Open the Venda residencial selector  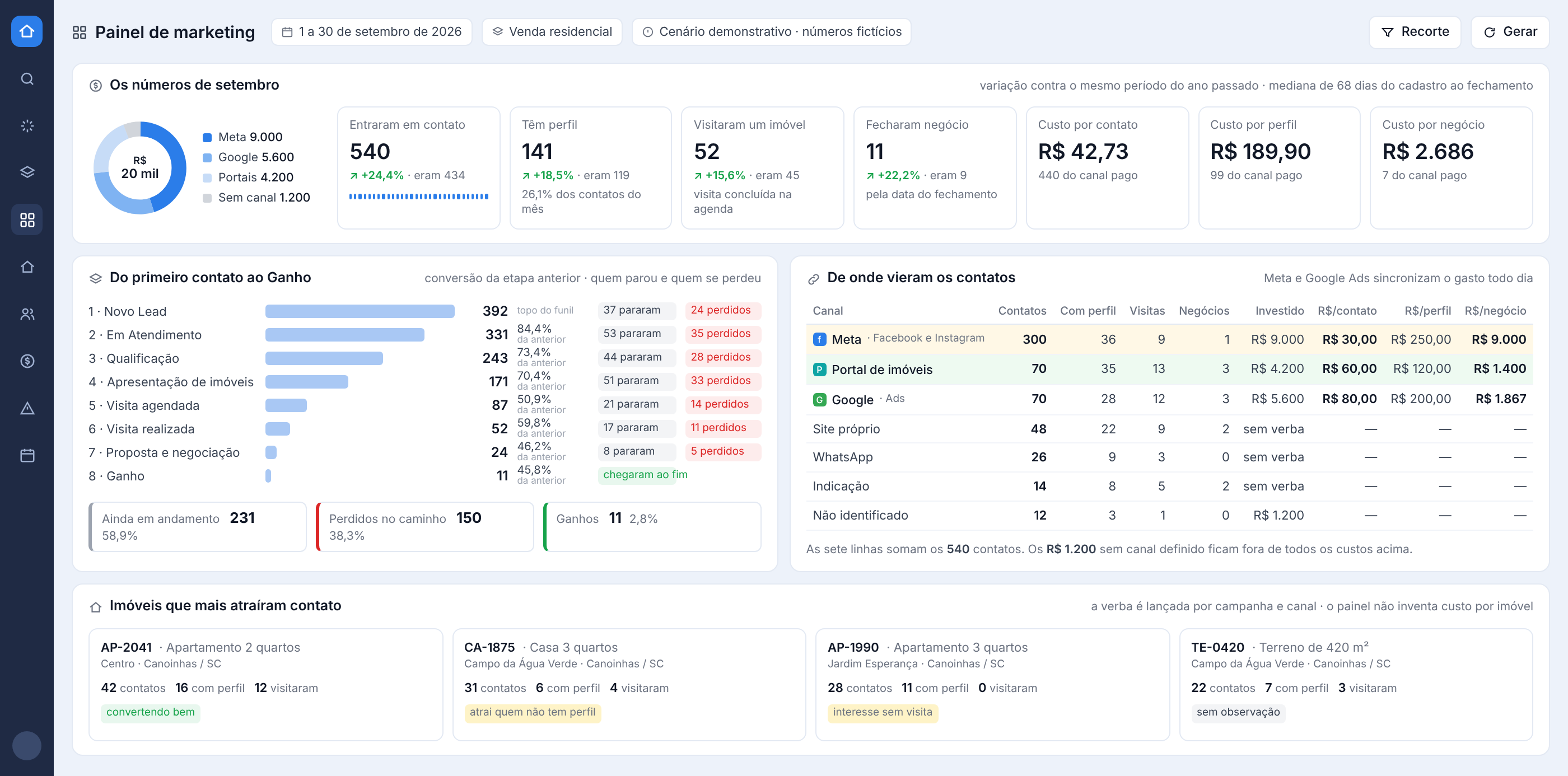552,32
